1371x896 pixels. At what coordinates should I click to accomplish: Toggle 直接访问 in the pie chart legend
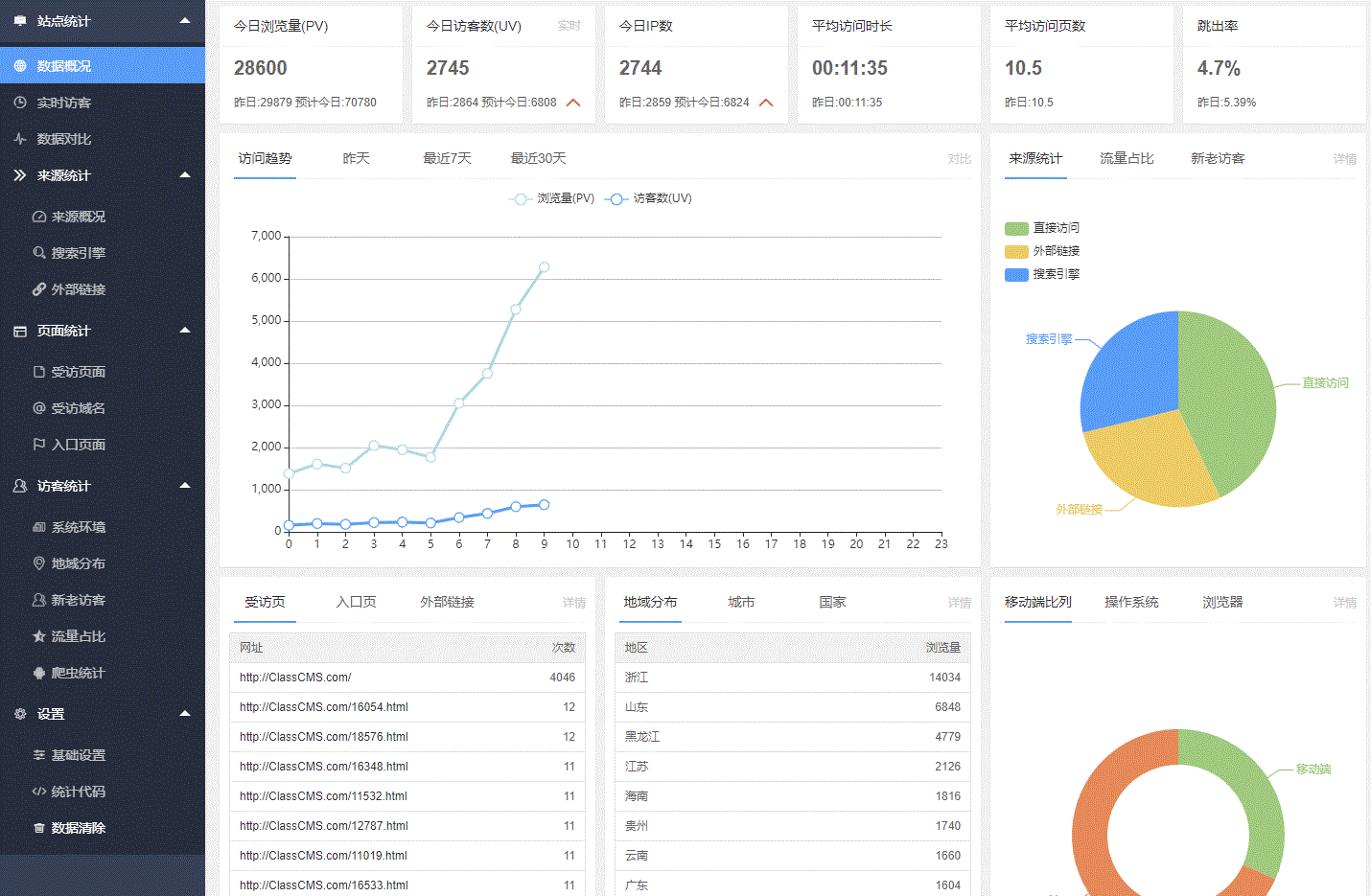[x=1042, y=228]
